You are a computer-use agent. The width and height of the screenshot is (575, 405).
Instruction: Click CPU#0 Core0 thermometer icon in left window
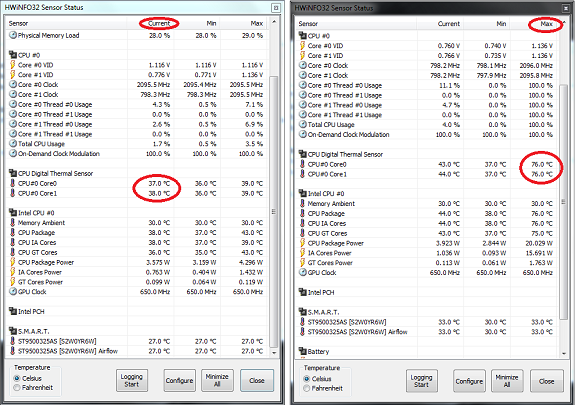click(13, 183)
